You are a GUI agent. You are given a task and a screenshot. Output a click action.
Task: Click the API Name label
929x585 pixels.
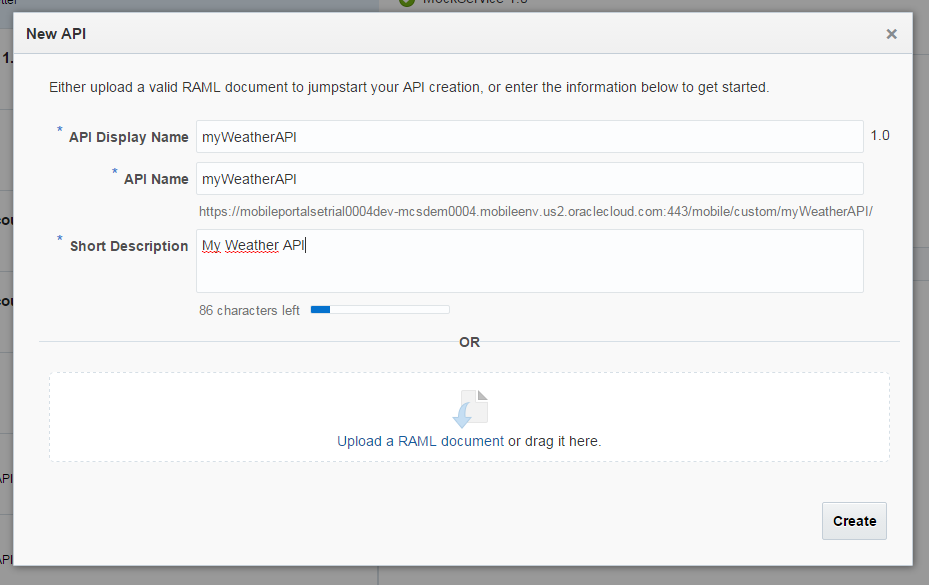click(x=156, y=179)
